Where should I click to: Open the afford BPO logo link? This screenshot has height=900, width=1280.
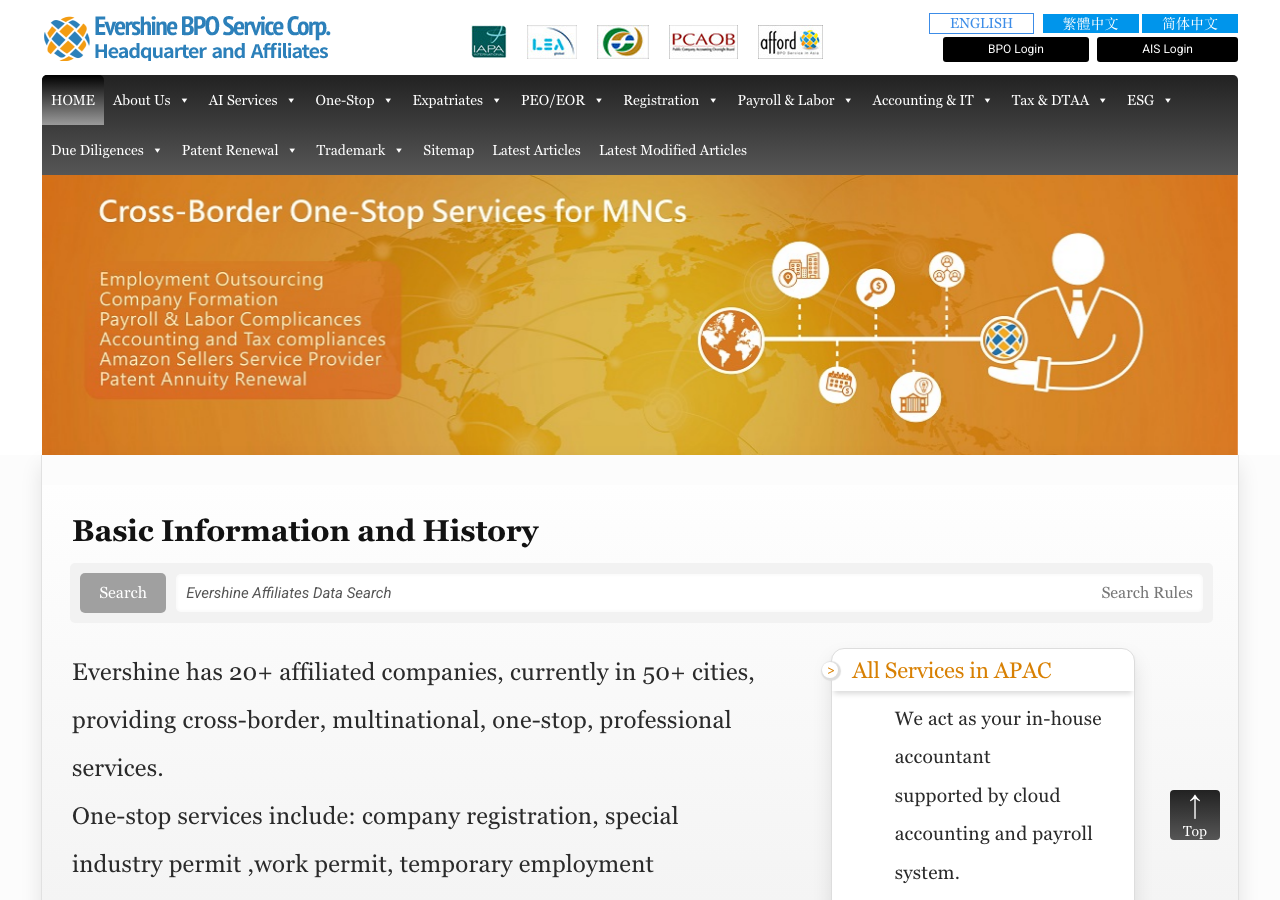tap(790, 42)
